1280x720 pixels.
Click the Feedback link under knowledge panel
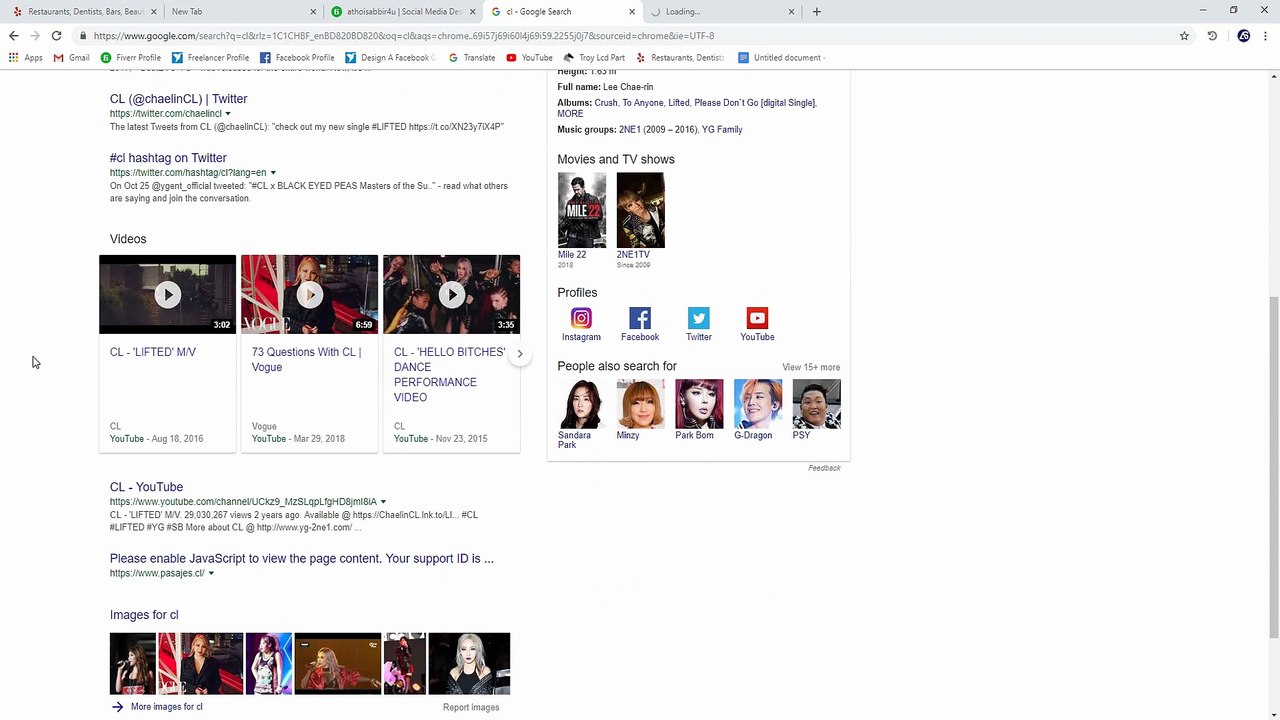[x=824, y=468]
